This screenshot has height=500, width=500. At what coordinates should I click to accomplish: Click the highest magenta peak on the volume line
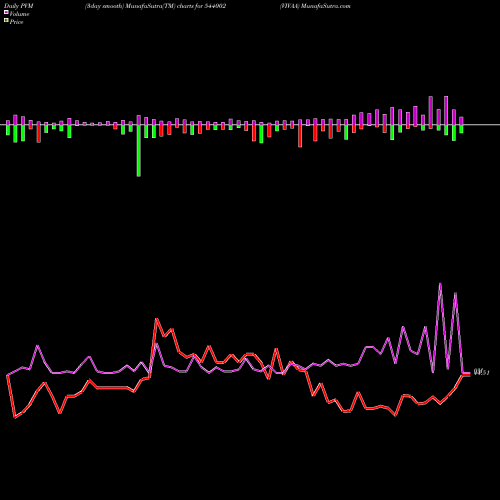click(x=440, y=284)
